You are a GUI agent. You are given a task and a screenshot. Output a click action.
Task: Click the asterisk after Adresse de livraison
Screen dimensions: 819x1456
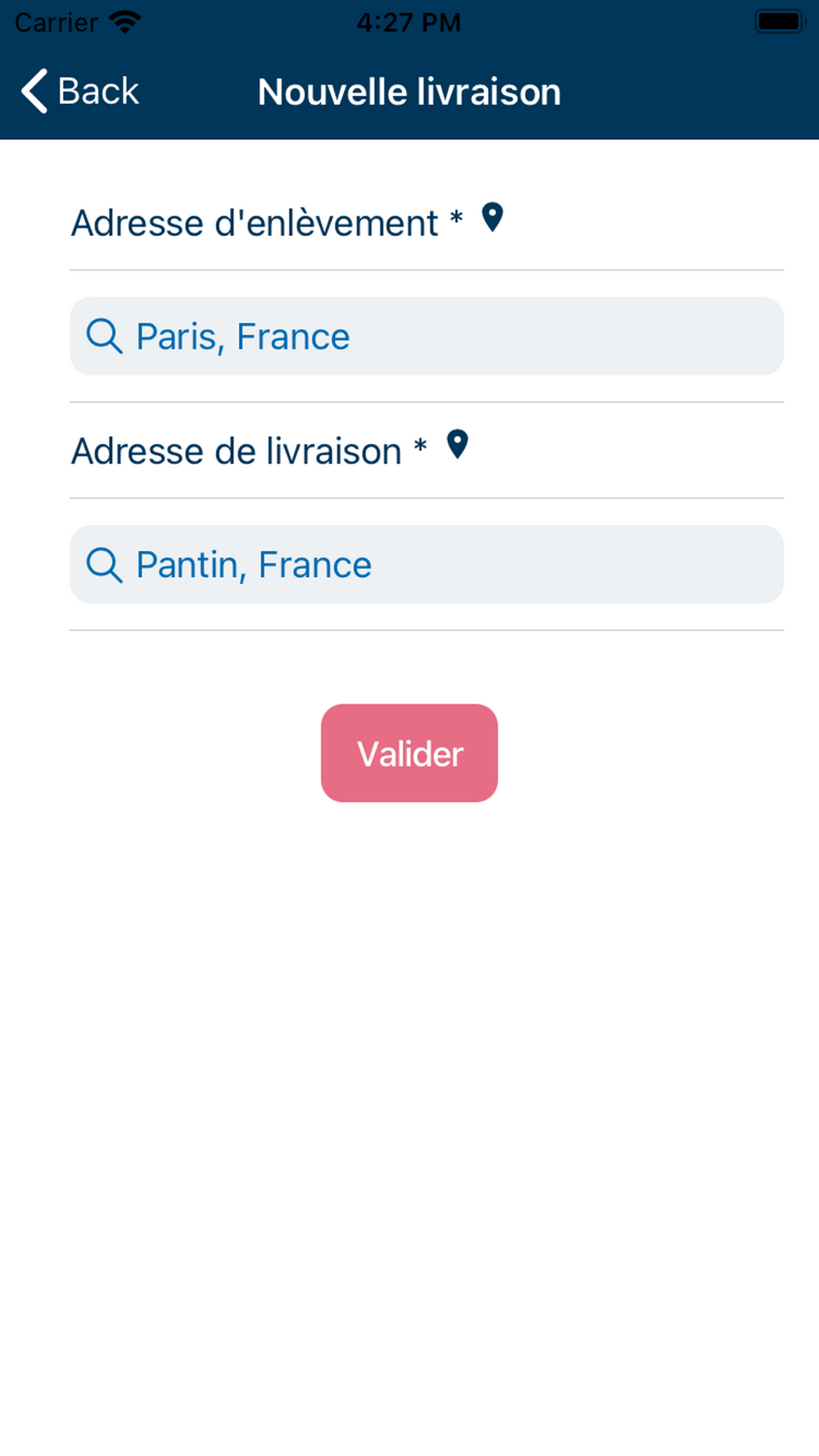pyautogui.click(x=420, y=446)
